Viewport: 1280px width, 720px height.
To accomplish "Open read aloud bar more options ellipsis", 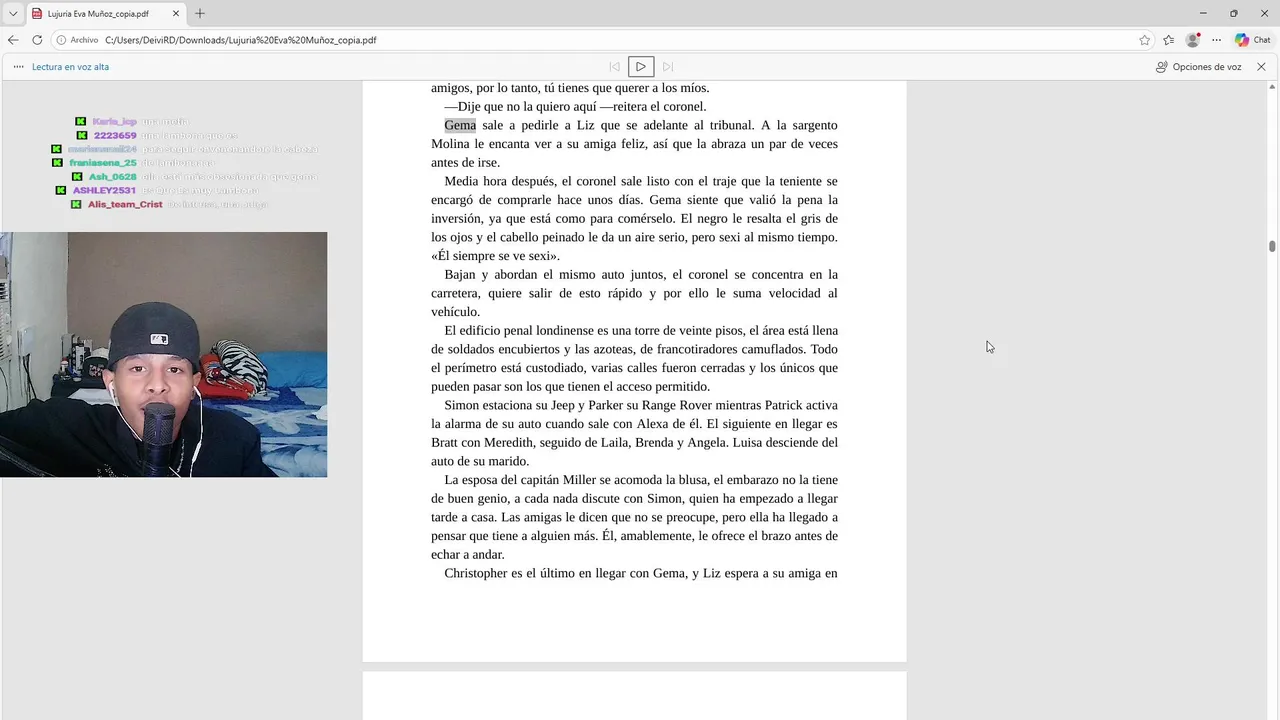I will [x=18, y=67].
